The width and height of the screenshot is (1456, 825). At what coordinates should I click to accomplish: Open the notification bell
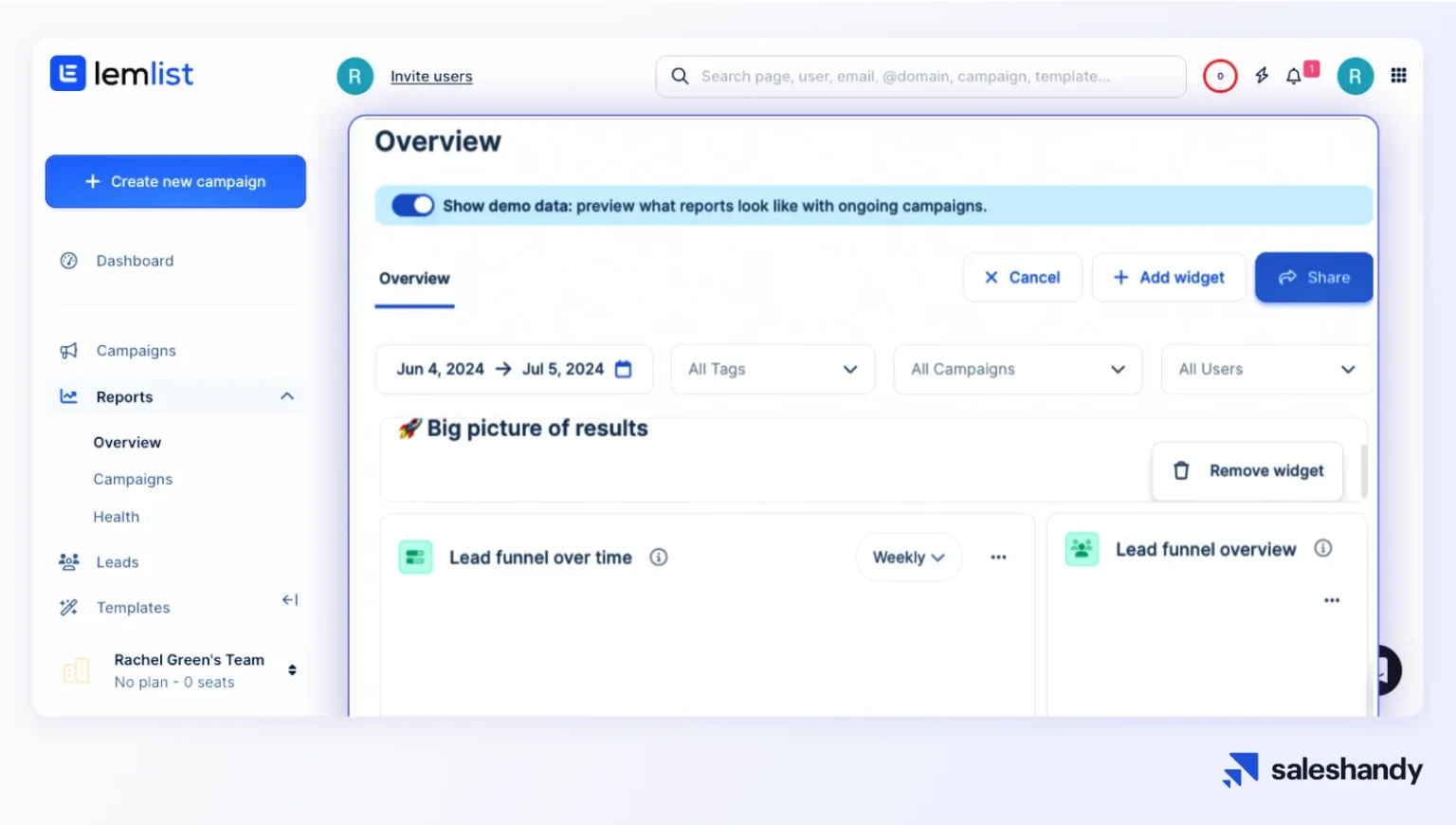pos(1294,76)
